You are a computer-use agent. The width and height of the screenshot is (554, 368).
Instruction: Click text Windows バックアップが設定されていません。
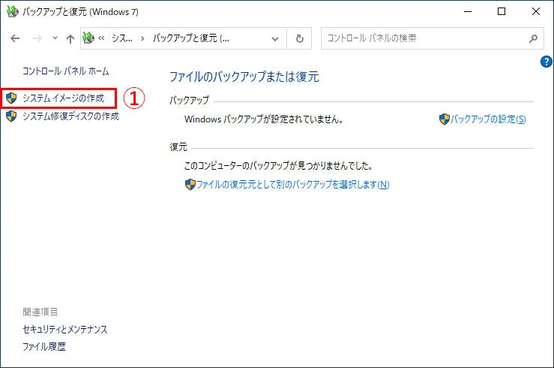(264, 119)
